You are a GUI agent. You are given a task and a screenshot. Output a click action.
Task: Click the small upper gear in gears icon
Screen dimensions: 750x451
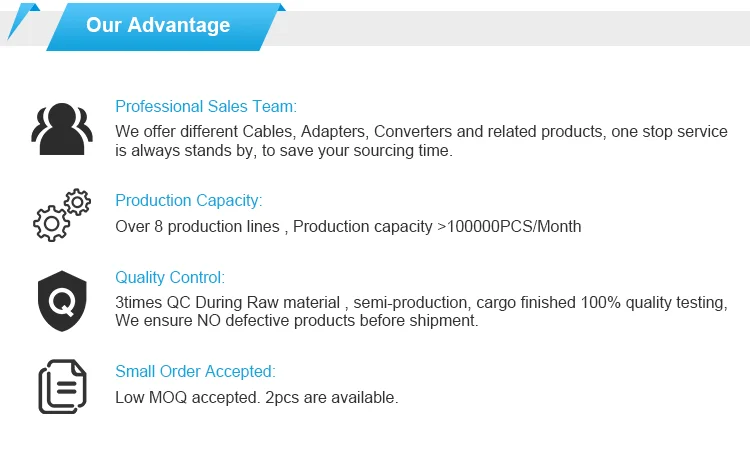click(x=77, y=203)
